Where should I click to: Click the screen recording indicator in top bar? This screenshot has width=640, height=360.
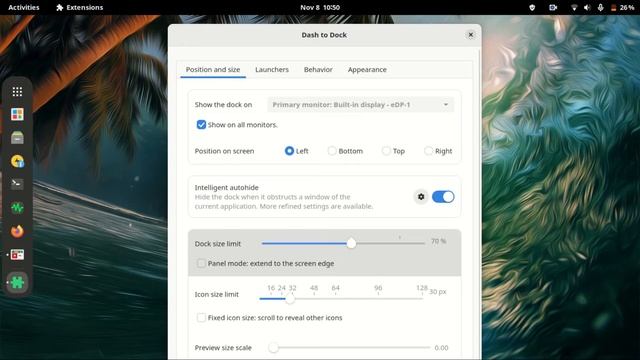[x=553, y=7]
